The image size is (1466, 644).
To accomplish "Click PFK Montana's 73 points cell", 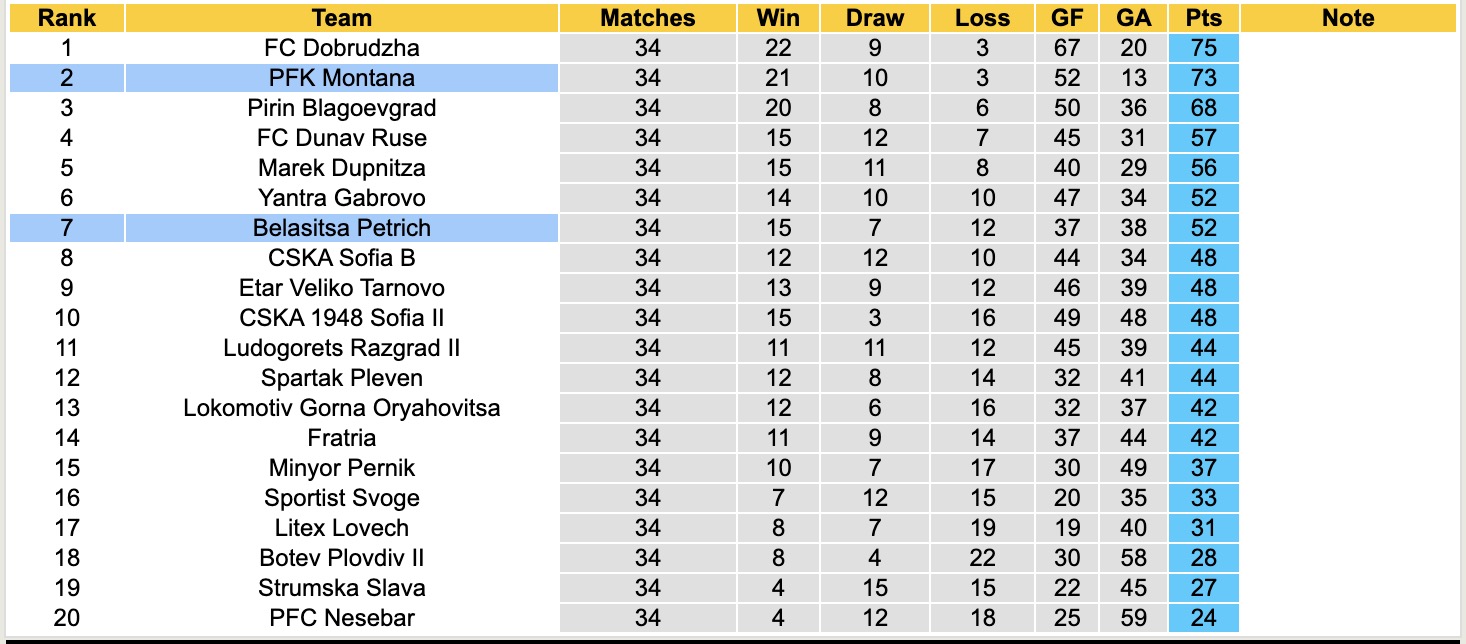I will point(1203,78).
